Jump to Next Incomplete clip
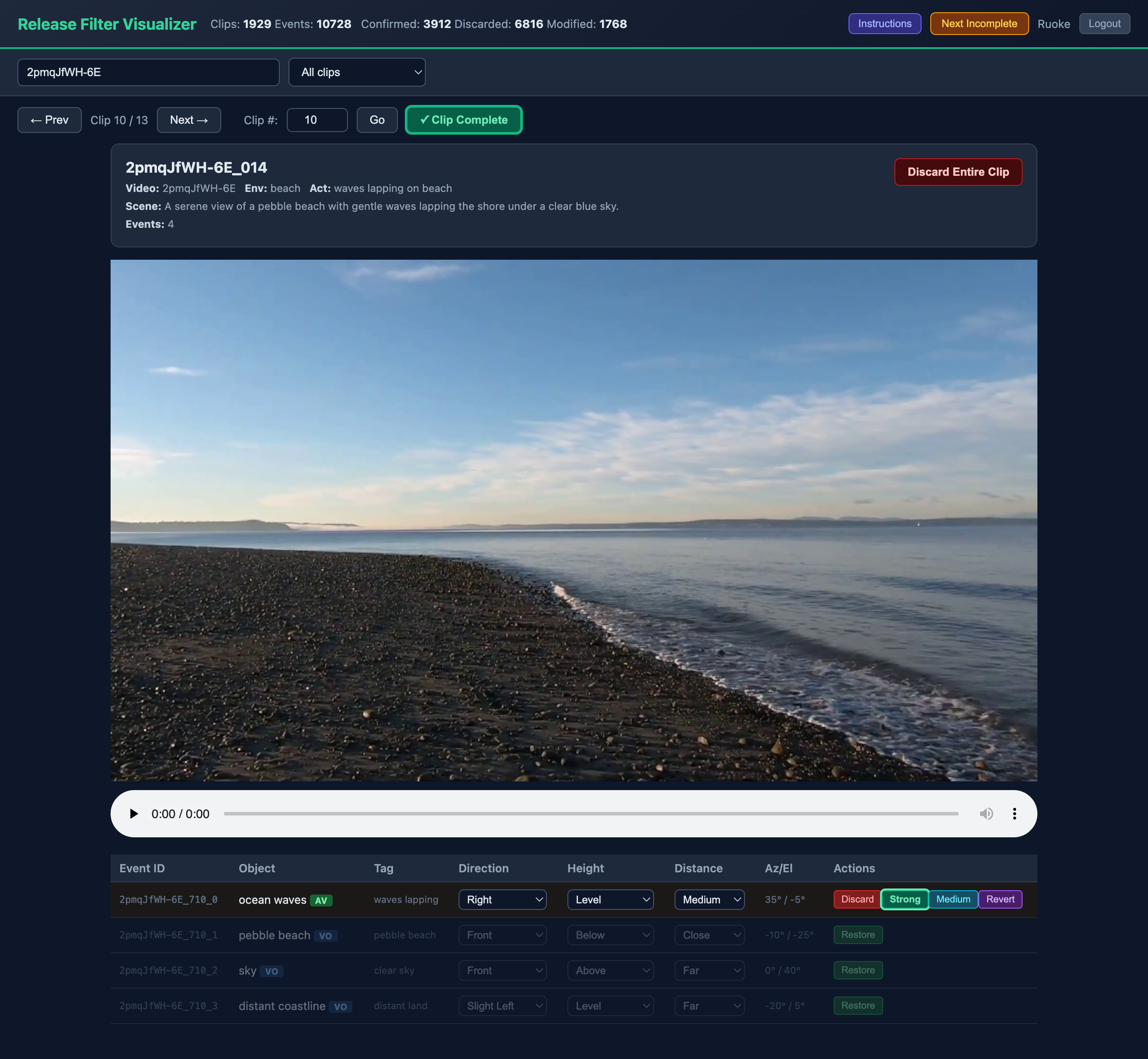 pos(979,24)
